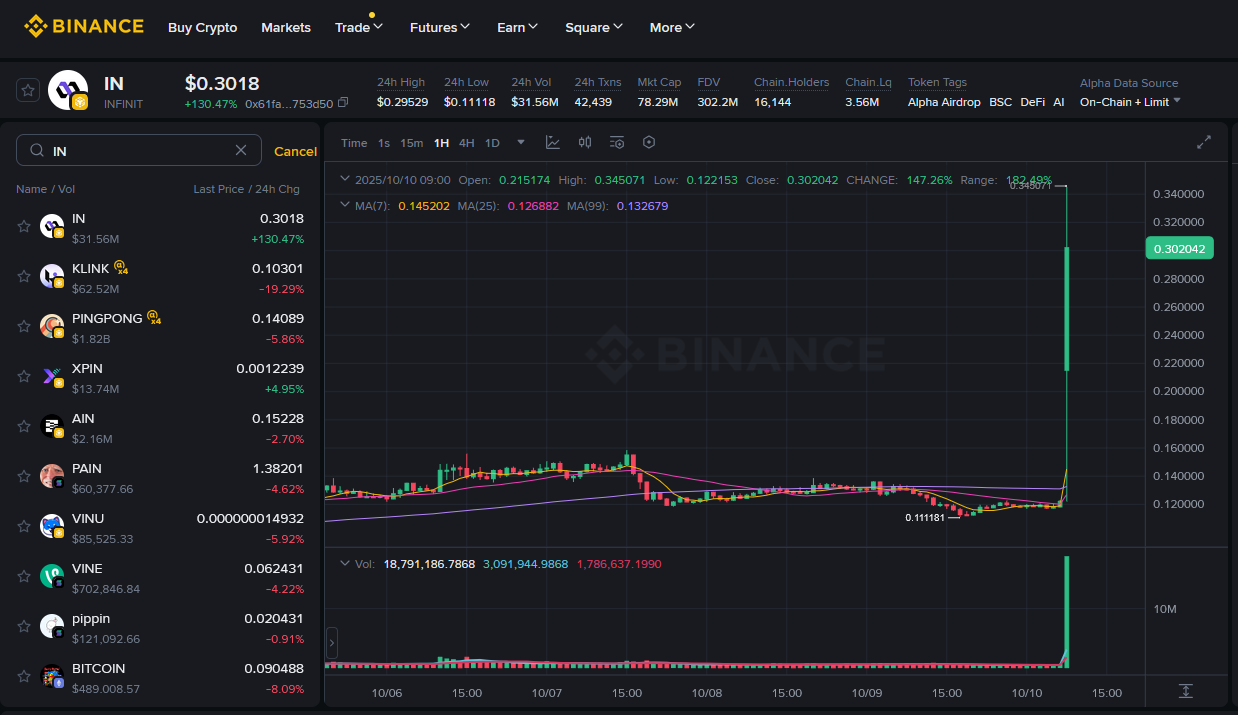Click the hexagon chart settings icon
Image resolution: width=1238 pixels, height=715 pixels.
click(x=649, y=143)
